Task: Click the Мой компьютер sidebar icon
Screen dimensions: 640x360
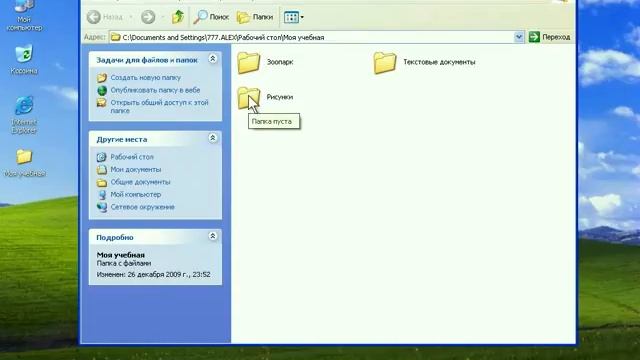Action: (x=102, y=195)
